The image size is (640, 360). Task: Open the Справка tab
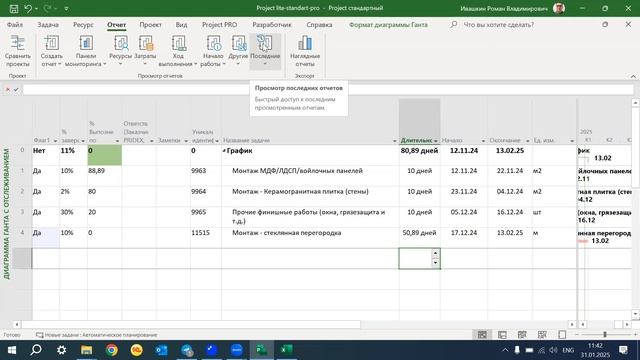pos(319,25)
